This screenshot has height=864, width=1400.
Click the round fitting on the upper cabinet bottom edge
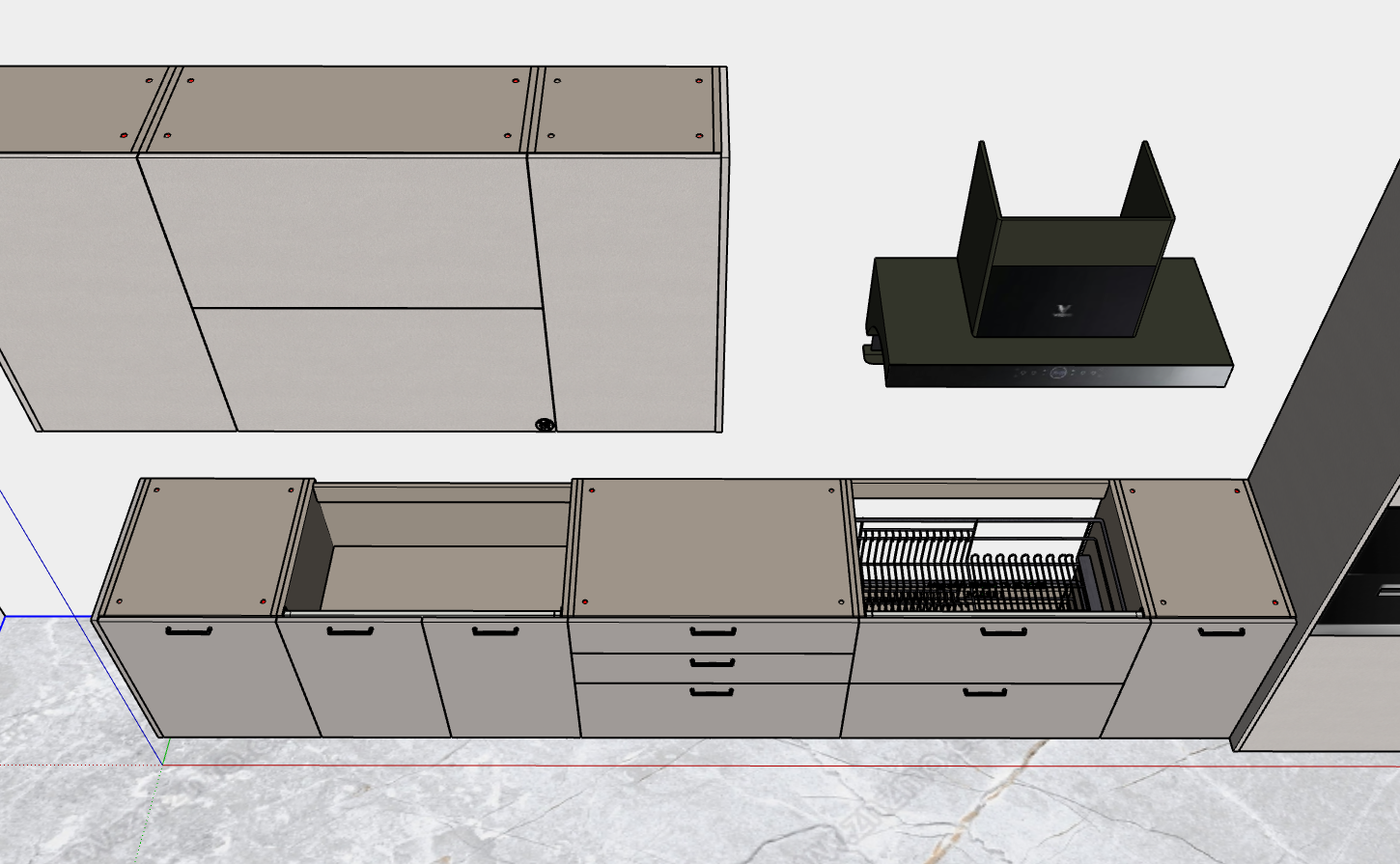(x=545, y=424)
